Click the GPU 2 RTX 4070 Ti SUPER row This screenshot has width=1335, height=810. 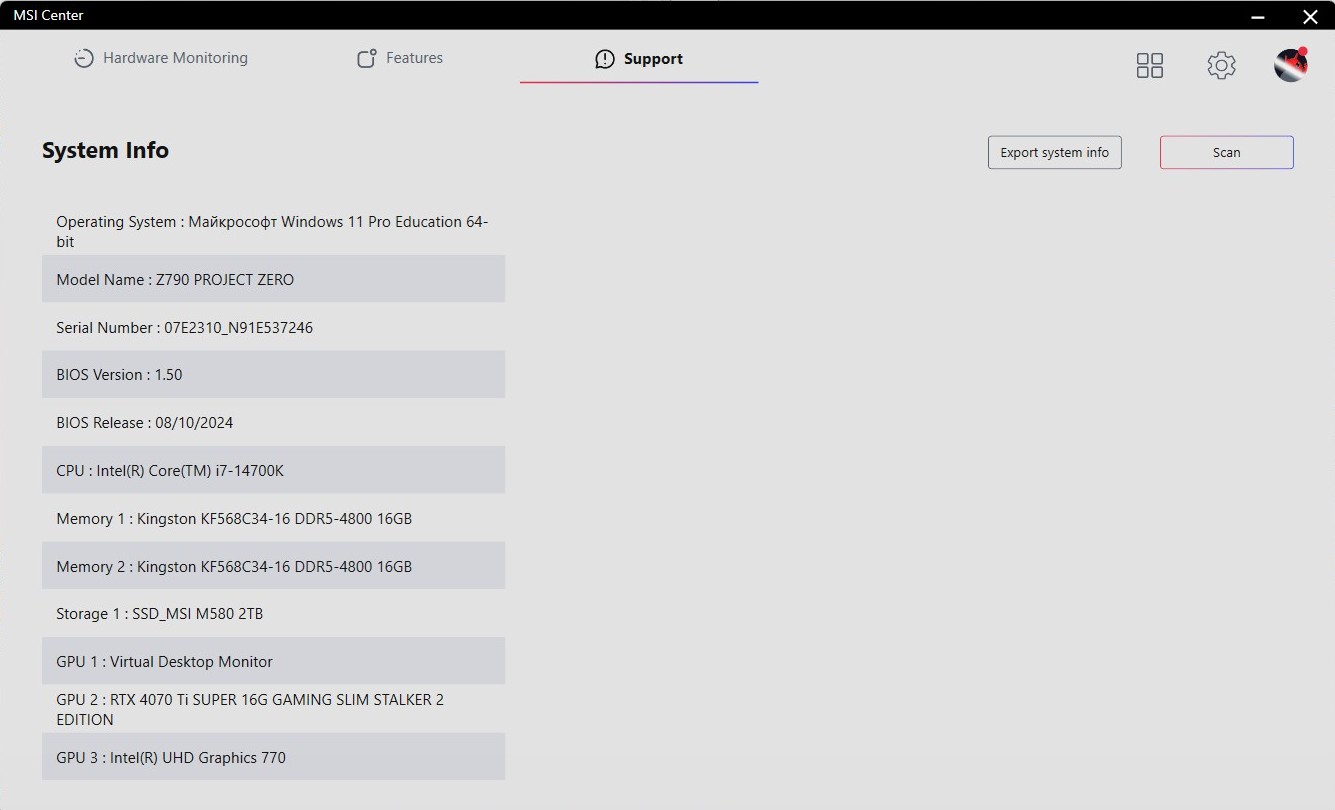pyautogui.click(x=273, y=709)
